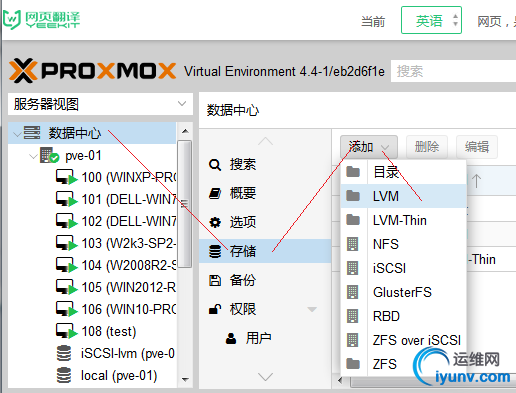Image resolution: width=516 pixels, height=393 pixels.
Task: Click the side menu scroll down chevron
Action: [265, 377]
